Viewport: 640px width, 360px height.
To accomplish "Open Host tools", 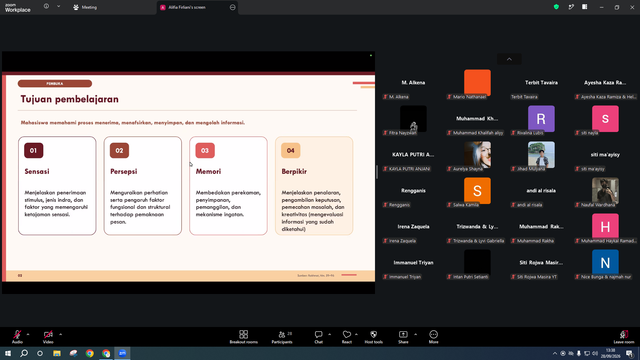I will coord(373,337).
